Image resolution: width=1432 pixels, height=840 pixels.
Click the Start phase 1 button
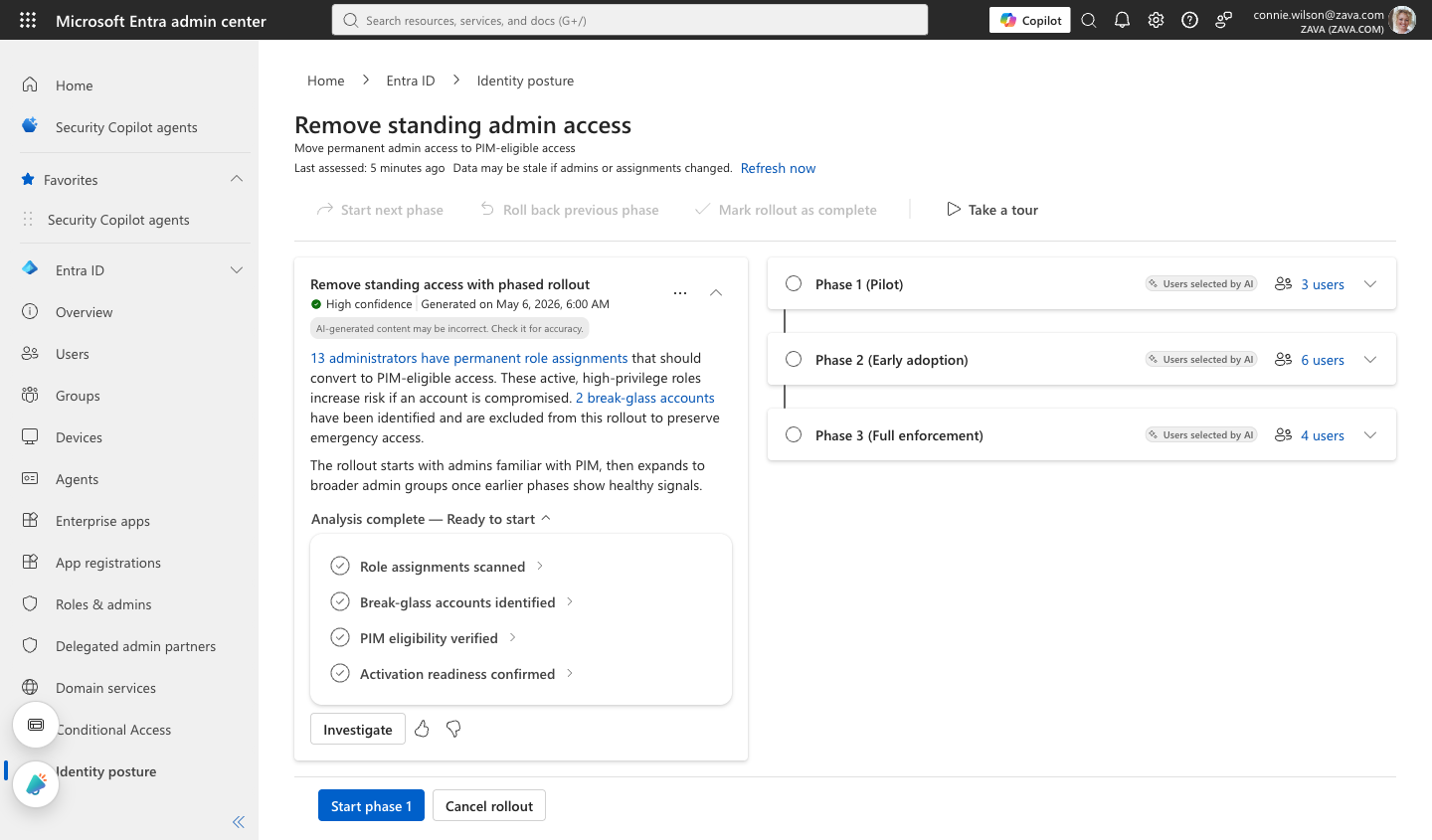pyautogui.click(x=371, y=805)
